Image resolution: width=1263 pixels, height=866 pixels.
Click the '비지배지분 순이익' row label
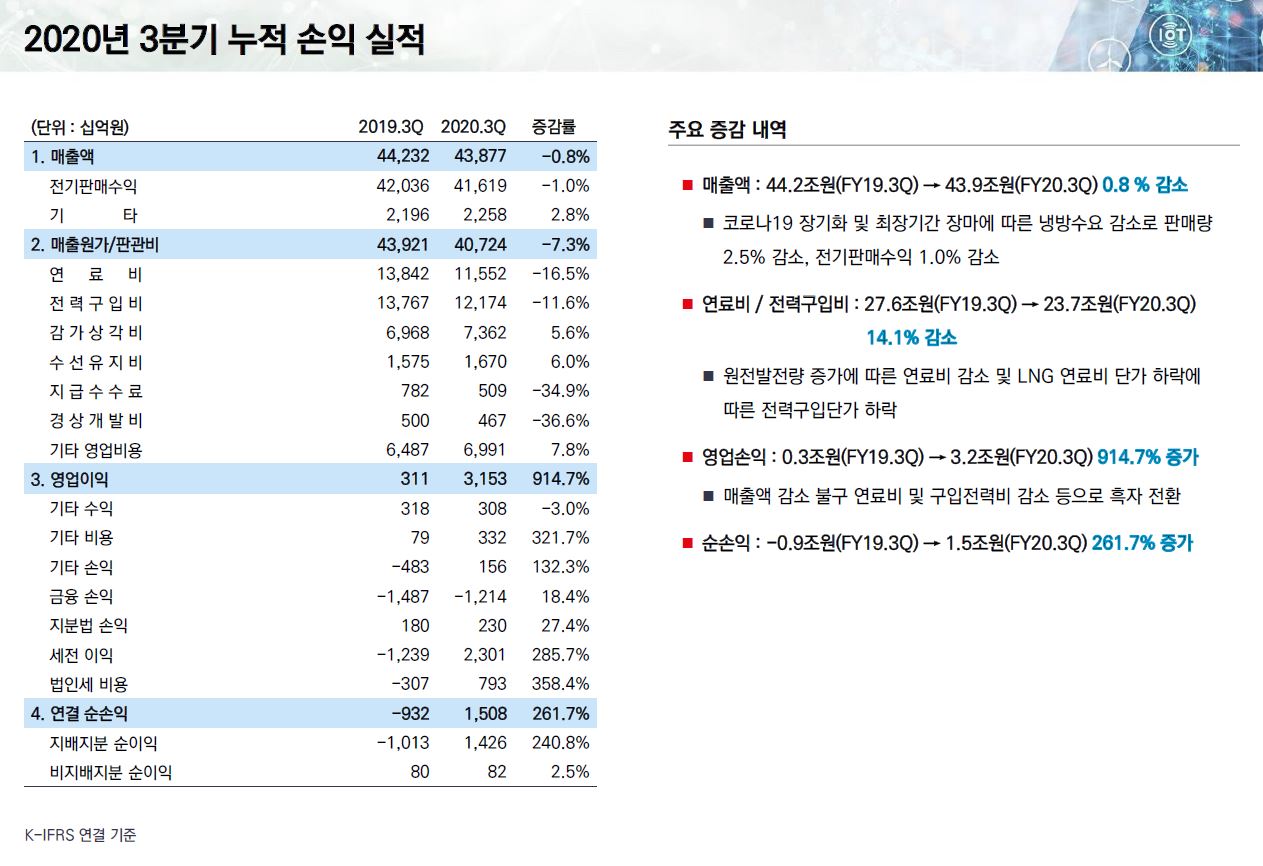(x=110, y=772)
